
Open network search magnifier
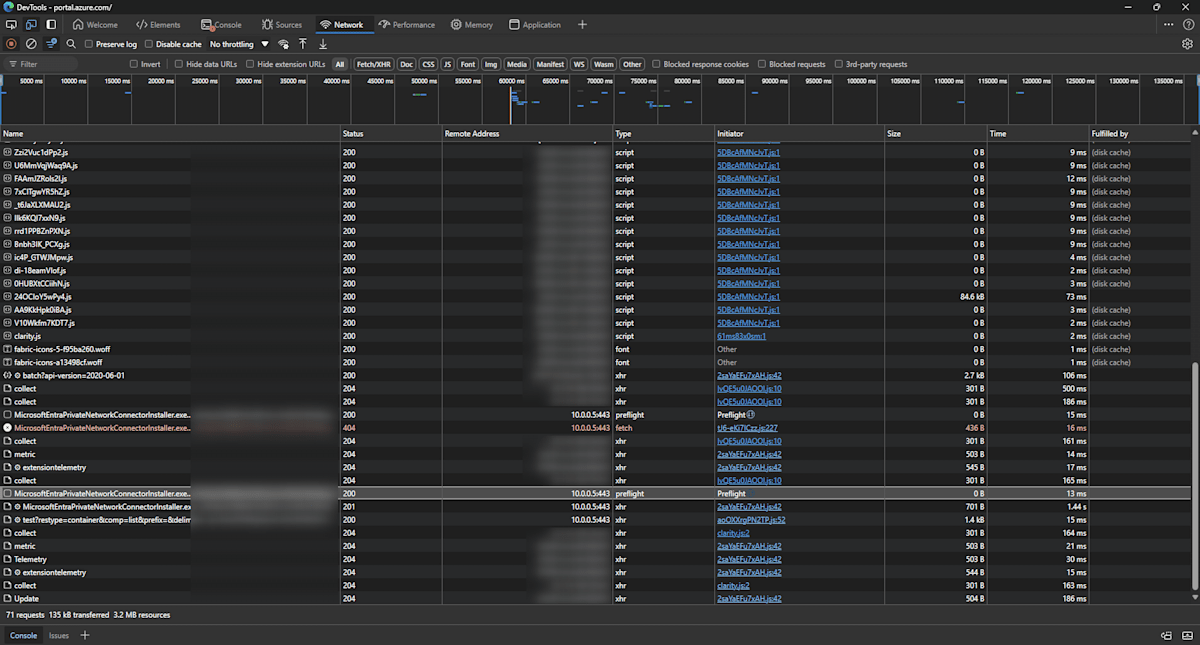[x=71, y=44]
